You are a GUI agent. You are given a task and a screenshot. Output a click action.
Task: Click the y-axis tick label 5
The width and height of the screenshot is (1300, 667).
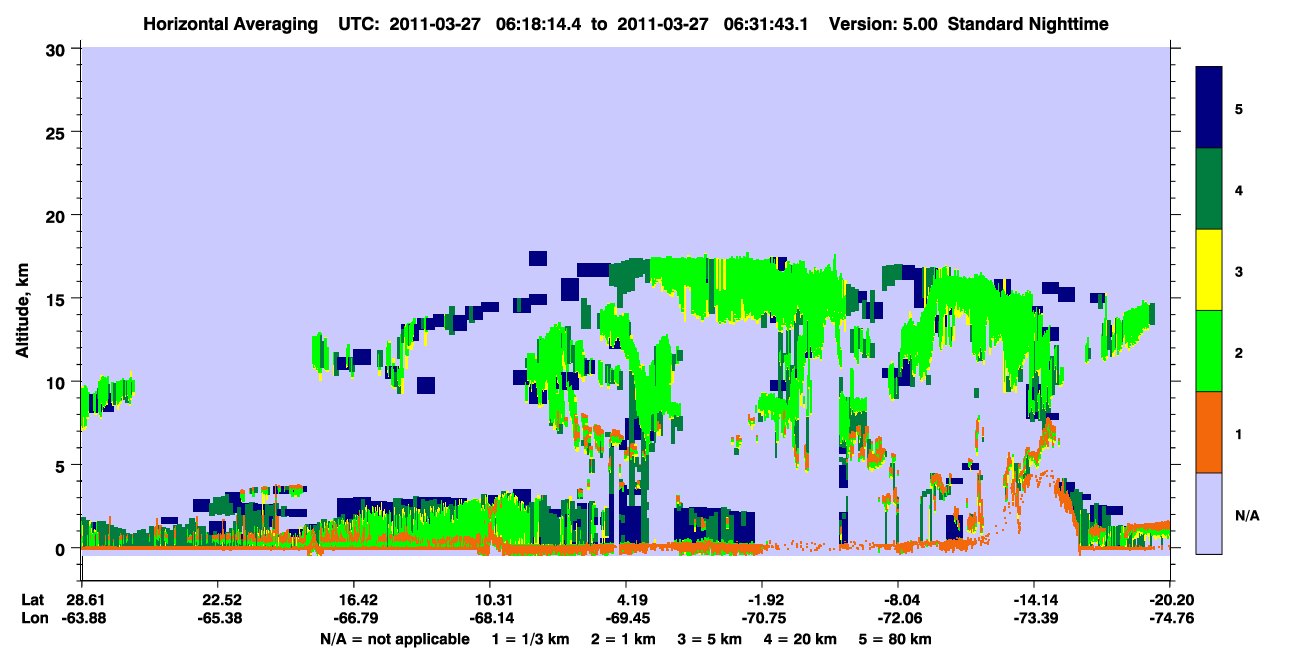[x=63, y=465]
